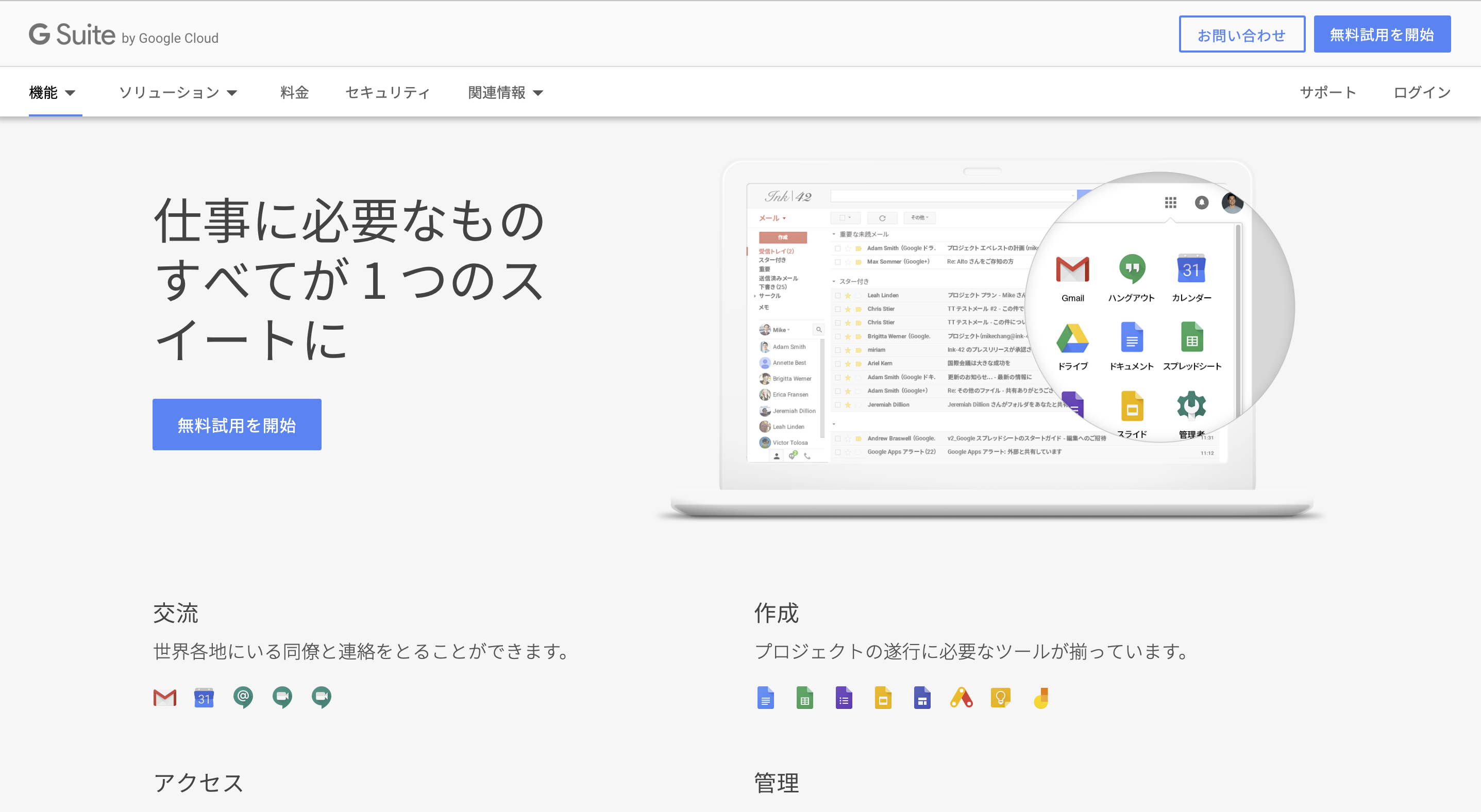Open Calendar icon under the 交流 section
The image size is (1481, 812).
(204, 698)
